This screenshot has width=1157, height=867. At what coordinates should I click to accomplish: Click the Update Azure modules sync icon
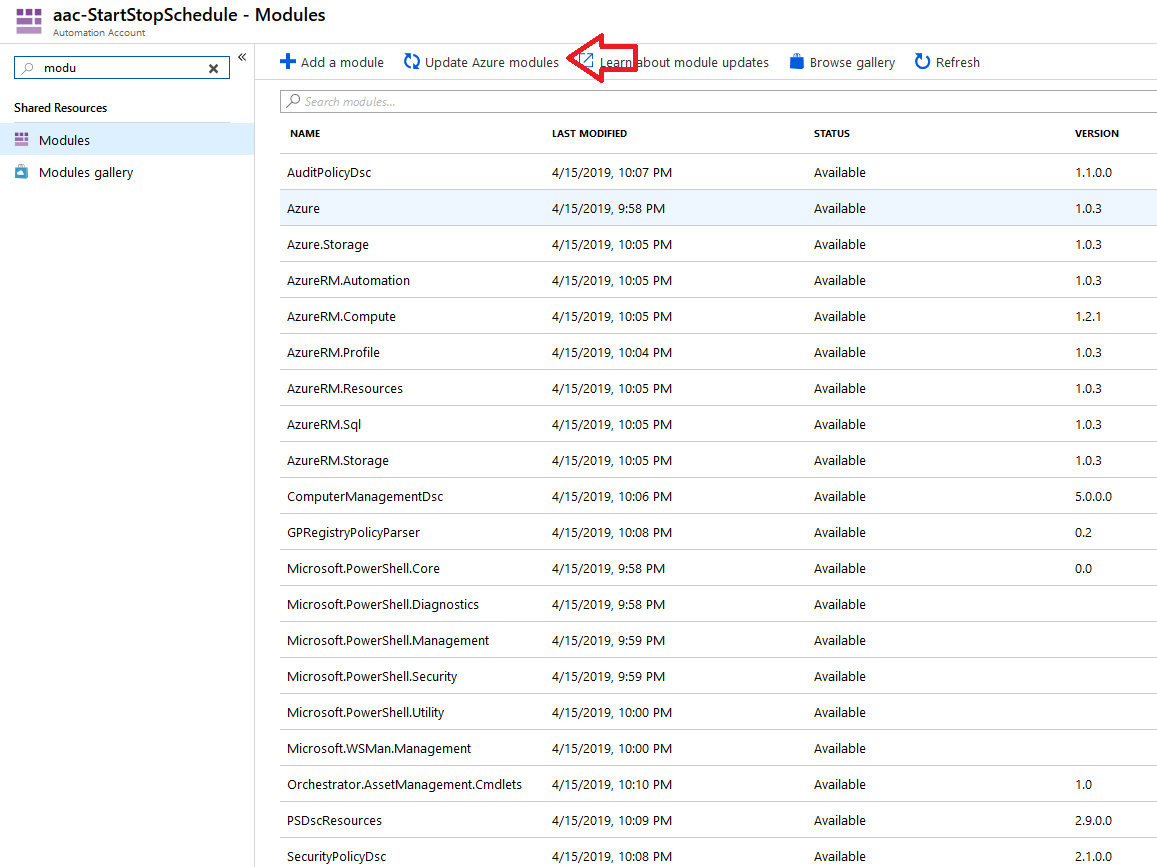point(412,62)
